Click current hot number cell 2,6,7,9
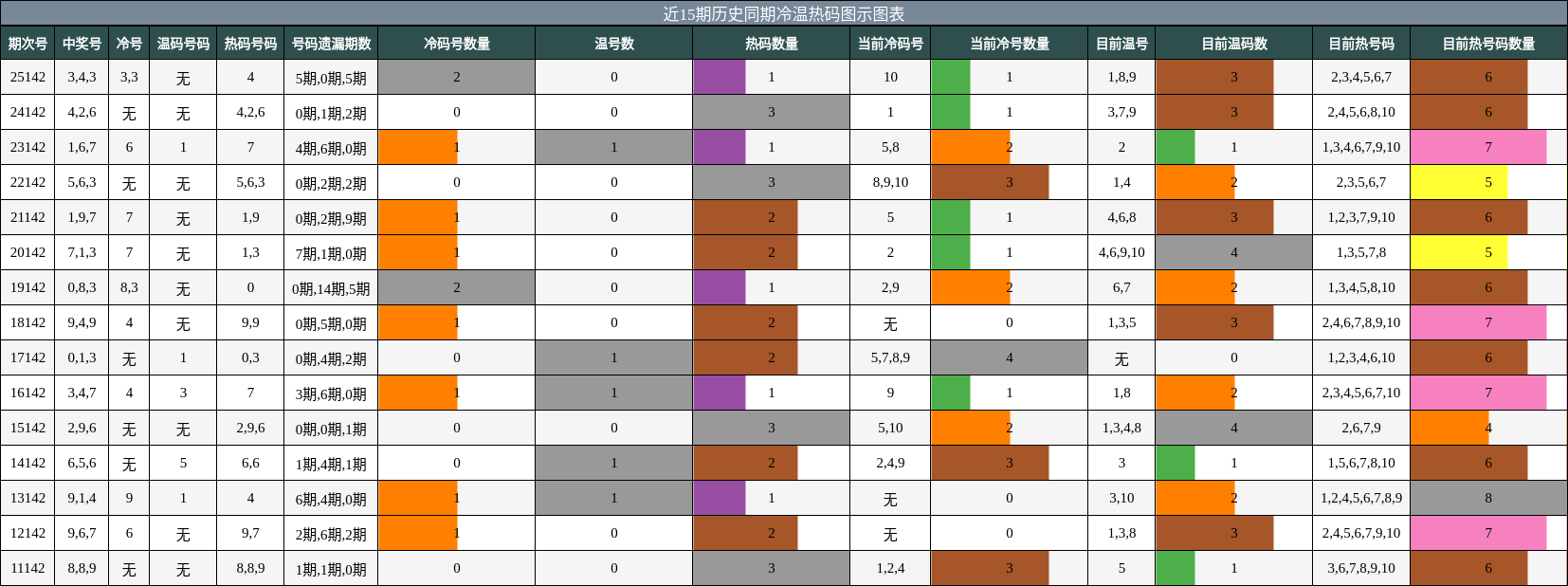Image resolution: width=1568 pixels, height=586 pixels. [1361, 428]
